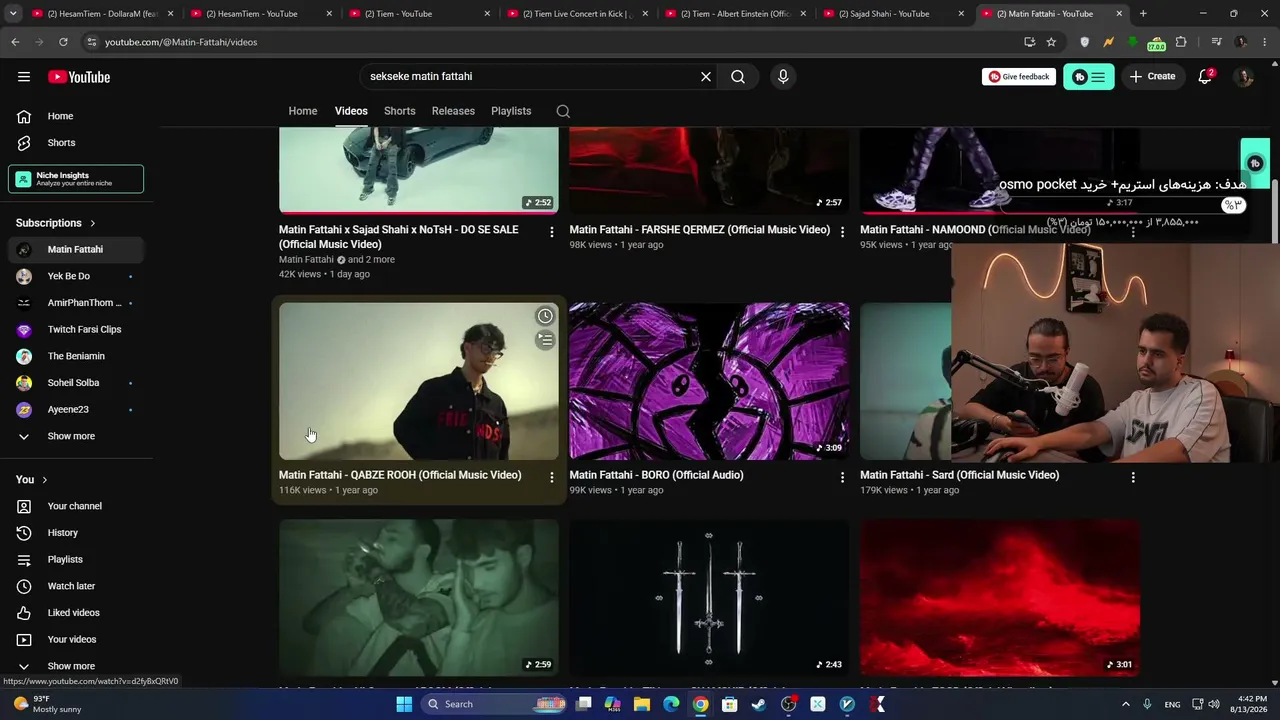Image resolution: width=1280 pixels, height=720 pixels.
Task: Add QABZE ROOH to Watch later
Action: [x=545, y=316]
